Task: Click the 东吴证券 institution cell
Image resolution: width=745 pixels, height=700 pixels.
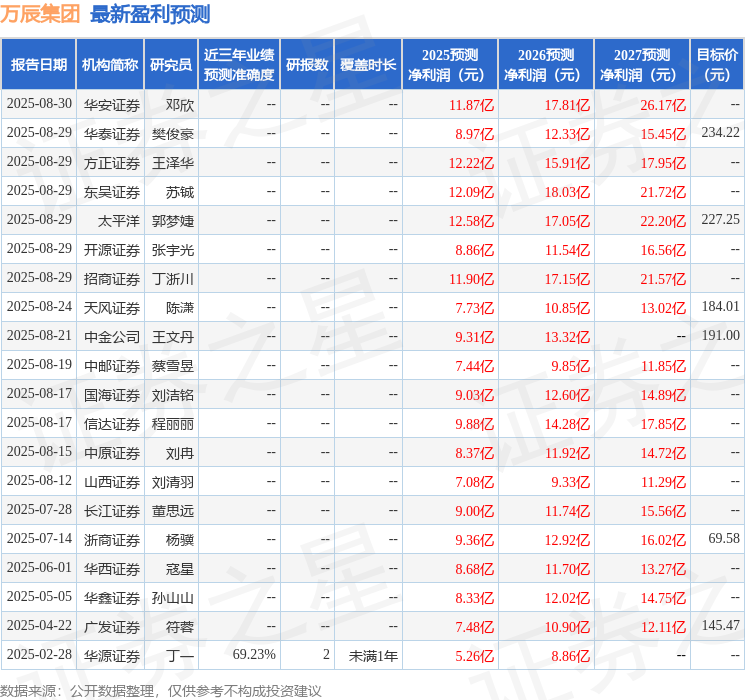Action: click(112, 192)
